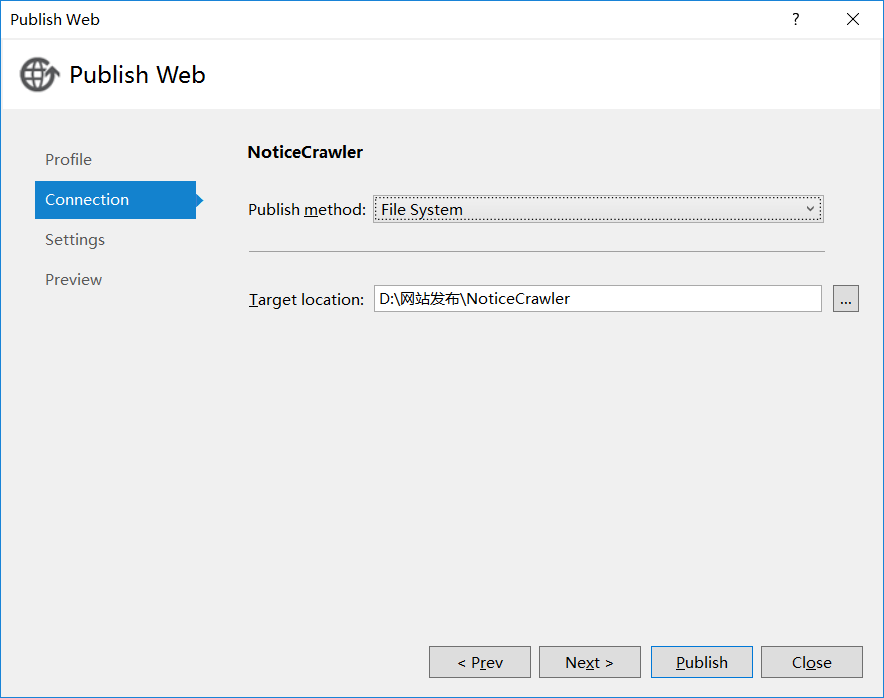The image size is (884, 698).
Task: Close the dialog with title bar X
Action: click(853, 19)
